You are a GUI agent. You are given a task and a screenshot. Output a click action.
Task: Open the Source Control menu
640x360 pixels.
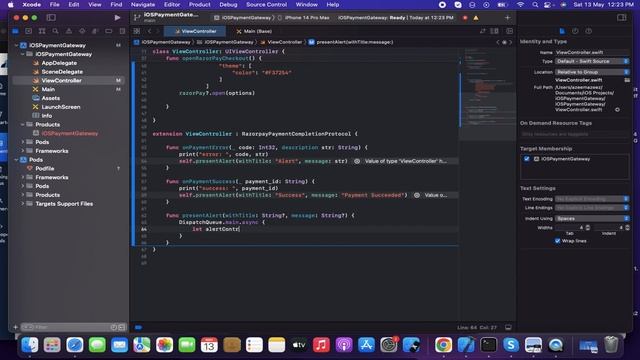(267, 4)
